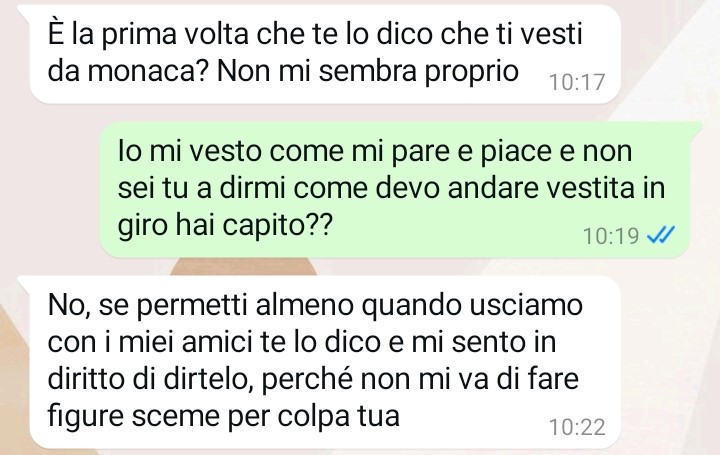This screenshot has width=720, height=455.
Task: Click the 10:22 timestamp
Action: [x=577, y=427]
